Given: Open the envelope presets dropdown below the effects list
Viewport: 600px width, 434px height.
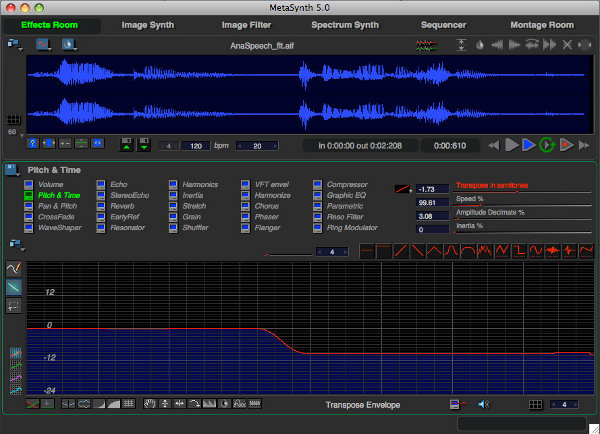Looking at the screenshot, I should pos(17,245).
